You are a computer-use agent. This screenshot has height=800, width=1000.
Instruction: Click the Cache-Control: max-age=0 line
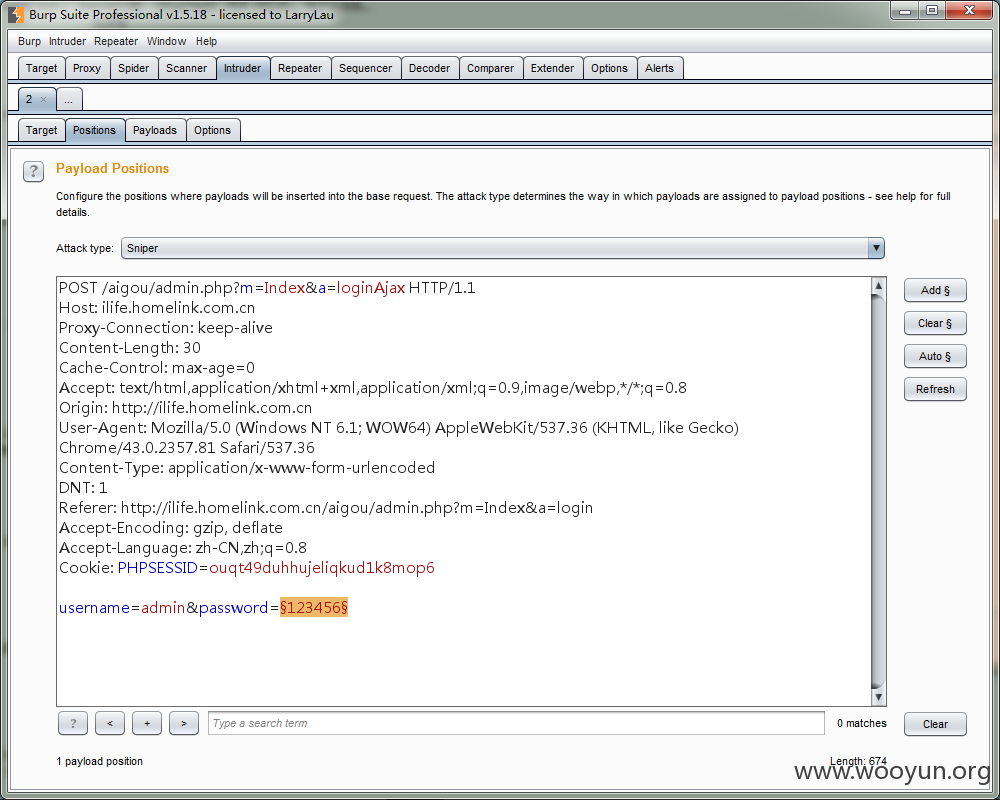(x=157, y=367)
